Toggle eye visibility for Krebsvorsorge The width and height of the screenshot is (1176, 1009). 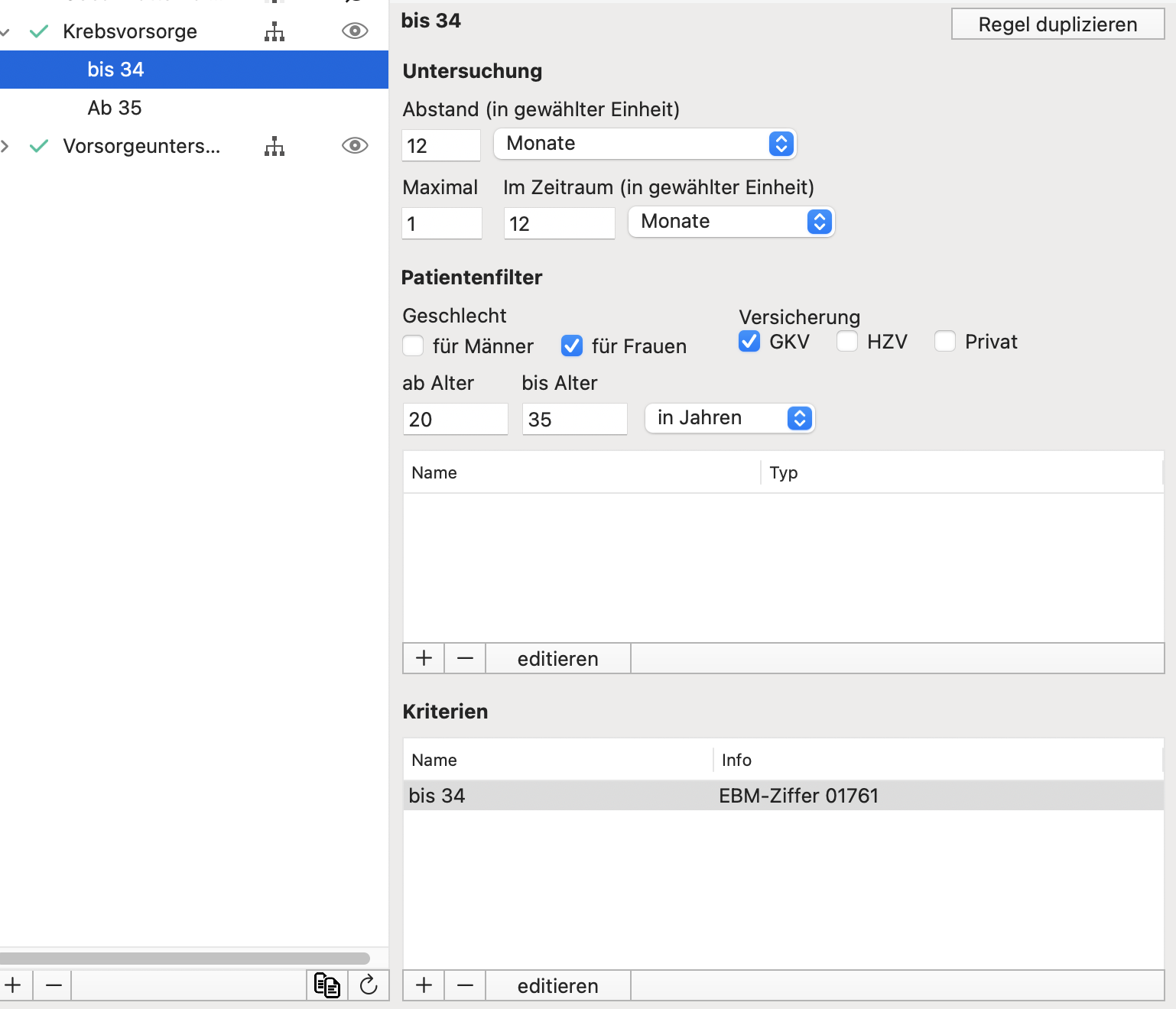pyautogui.click(x=355, y=31)
